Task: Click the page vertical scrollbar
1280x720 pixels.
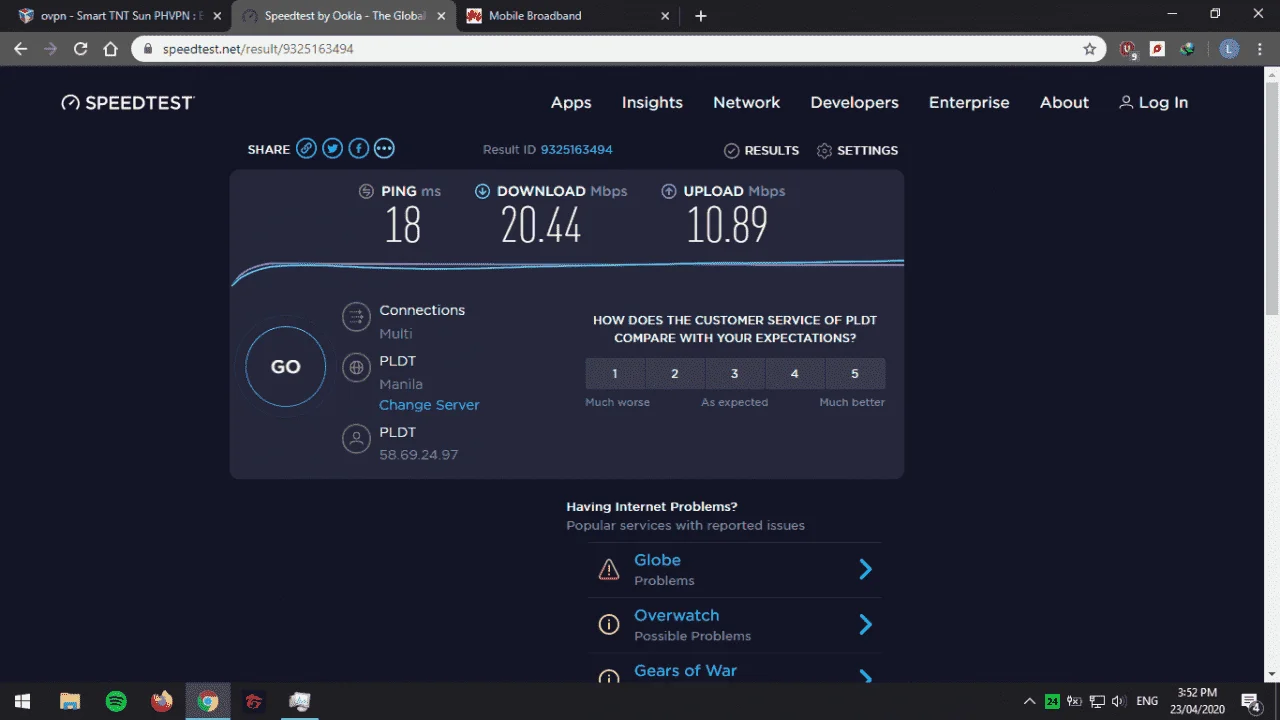Action: [x=1272, y=200]
